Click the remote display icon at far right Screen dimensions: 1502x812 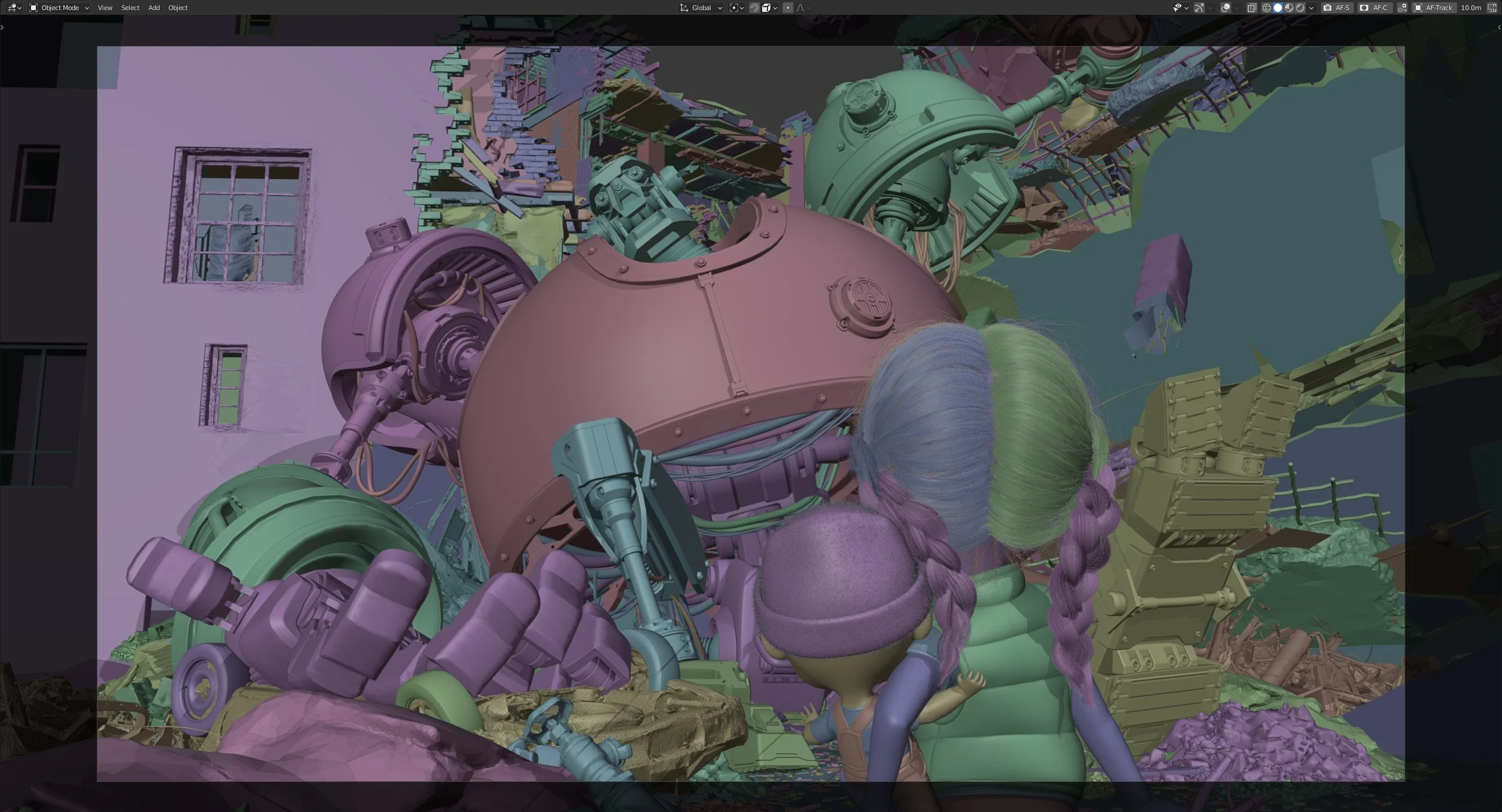tap(1492, 8)
